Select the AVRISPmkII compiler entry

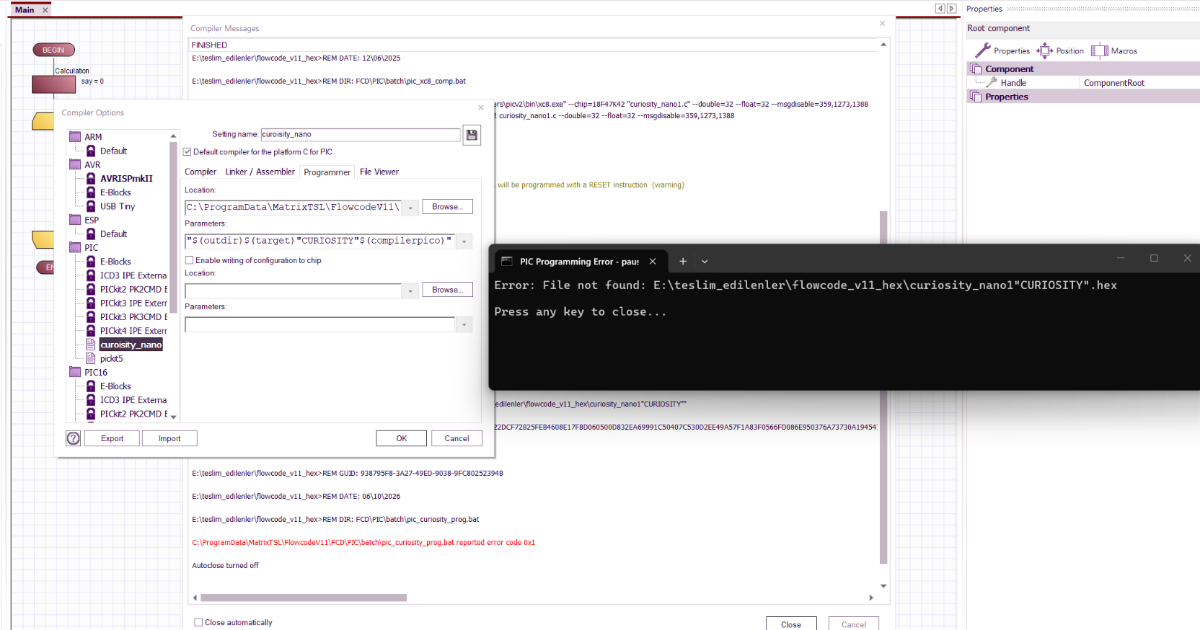[124, 178]
